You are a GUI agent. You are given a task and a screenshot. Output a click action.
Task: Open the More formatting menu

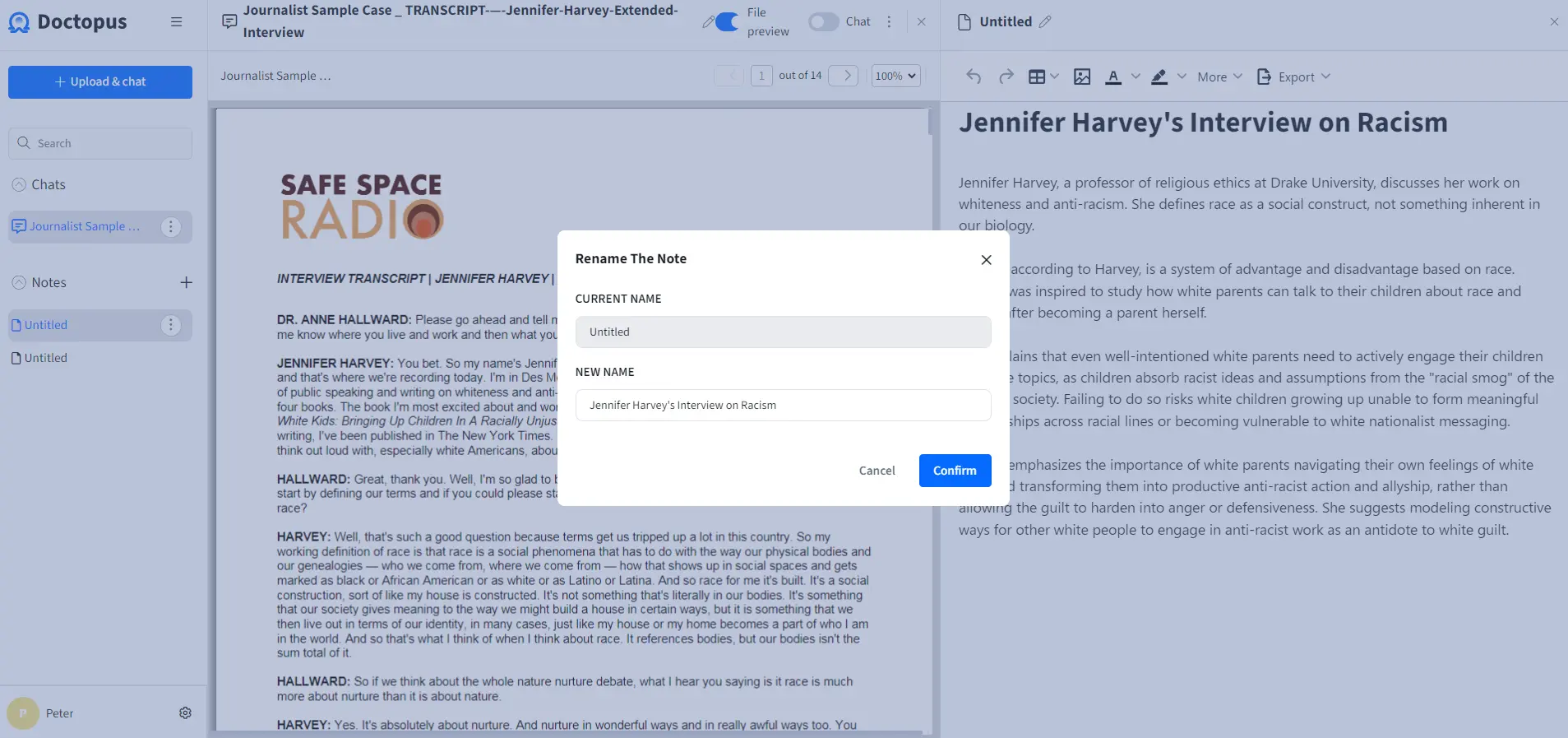tap(1219, 77)
